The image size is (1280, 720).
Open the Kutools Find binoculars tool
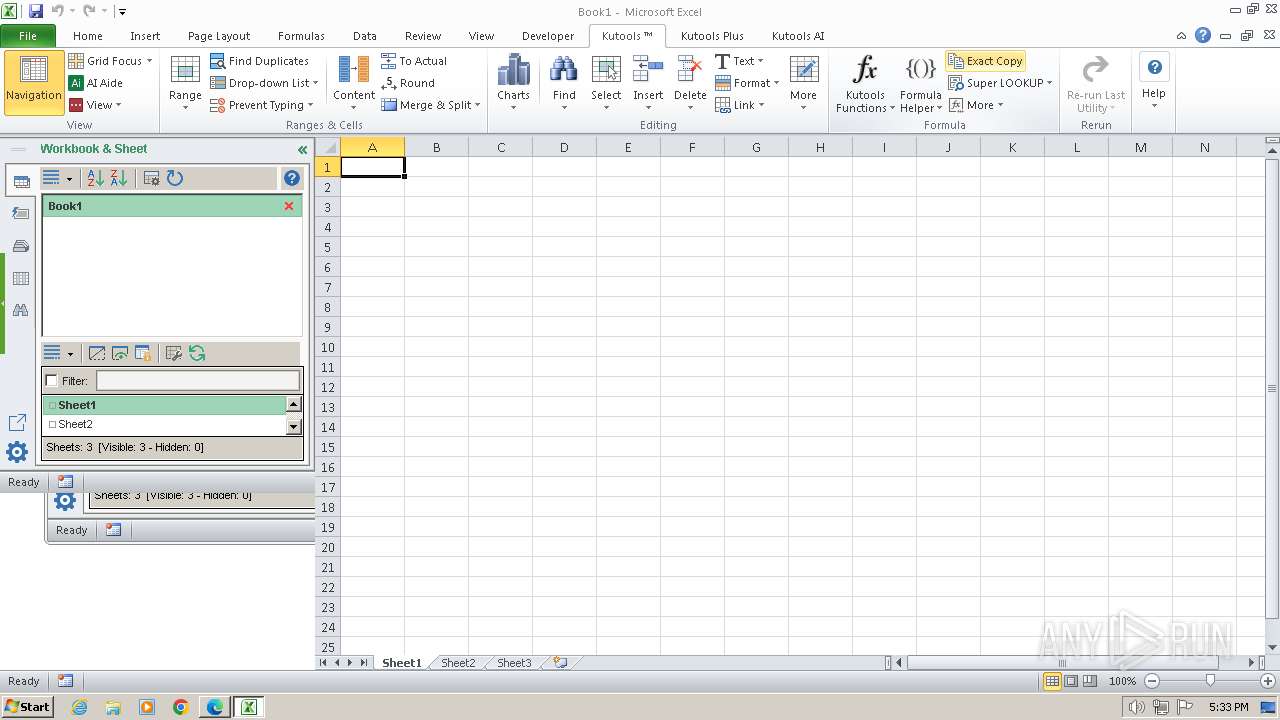(564, 82)
